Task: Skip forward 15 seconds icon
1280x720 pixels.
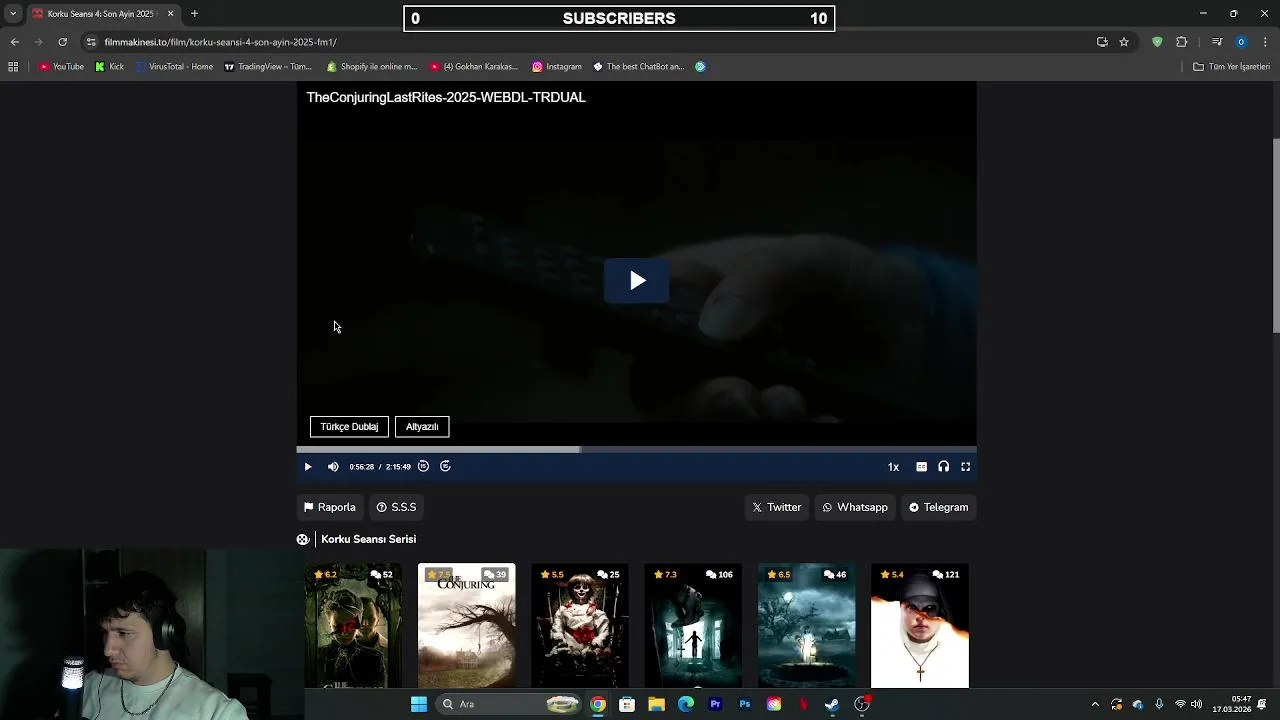Action: (x=446, y=466)
